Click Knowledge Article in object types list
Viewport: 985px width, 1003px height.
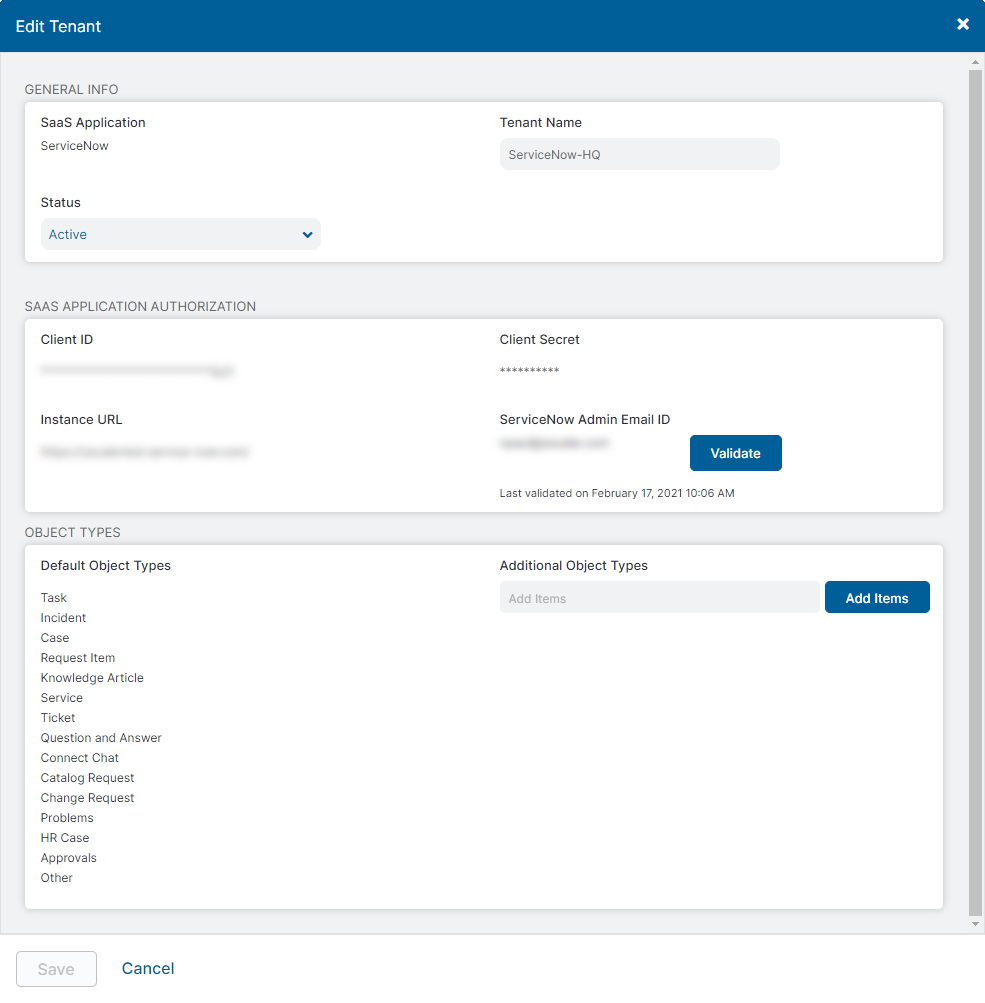tap(92, 678)
